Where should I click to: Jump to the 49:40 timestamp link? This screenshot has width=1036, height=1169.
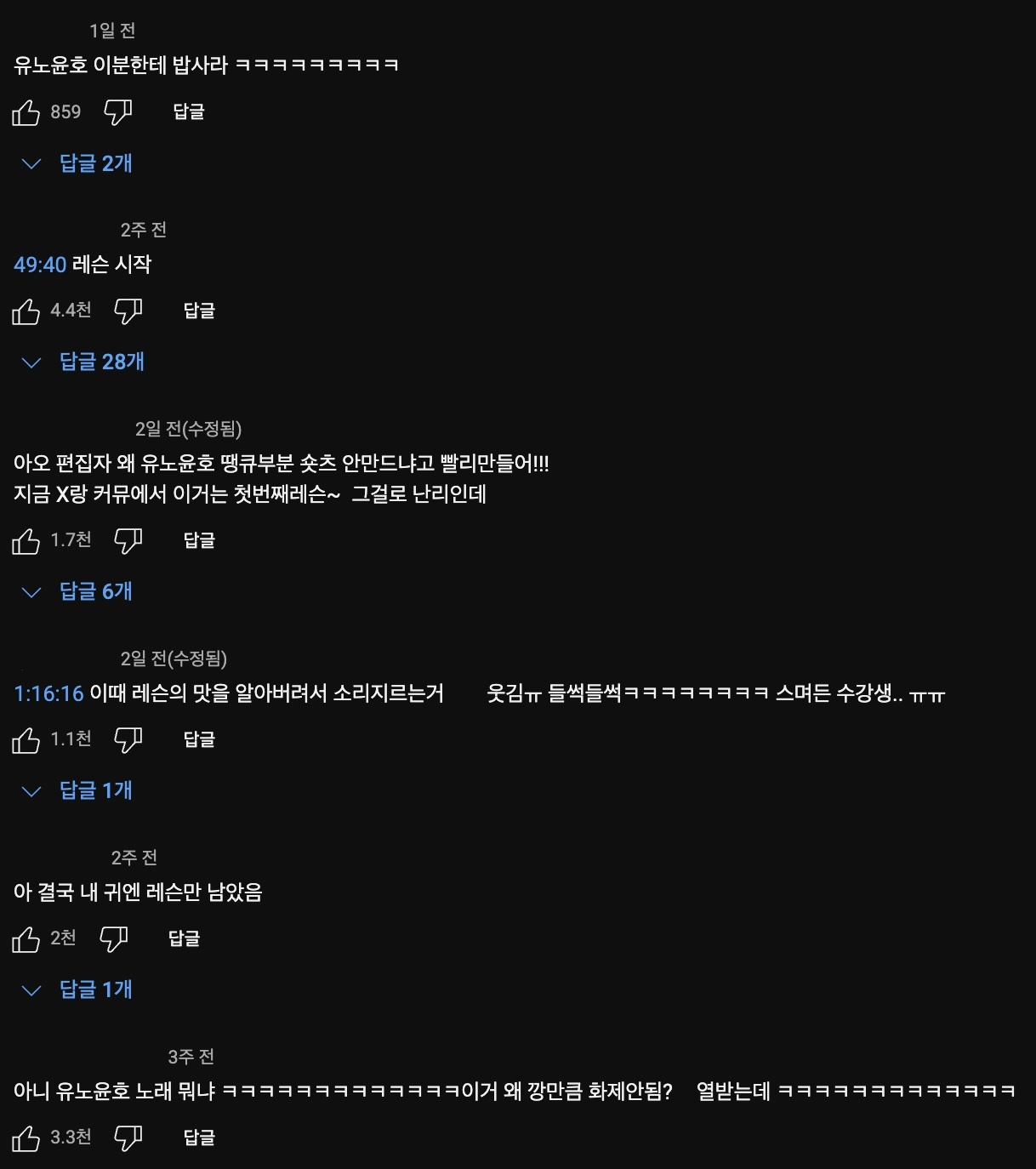tap(40, 265)
